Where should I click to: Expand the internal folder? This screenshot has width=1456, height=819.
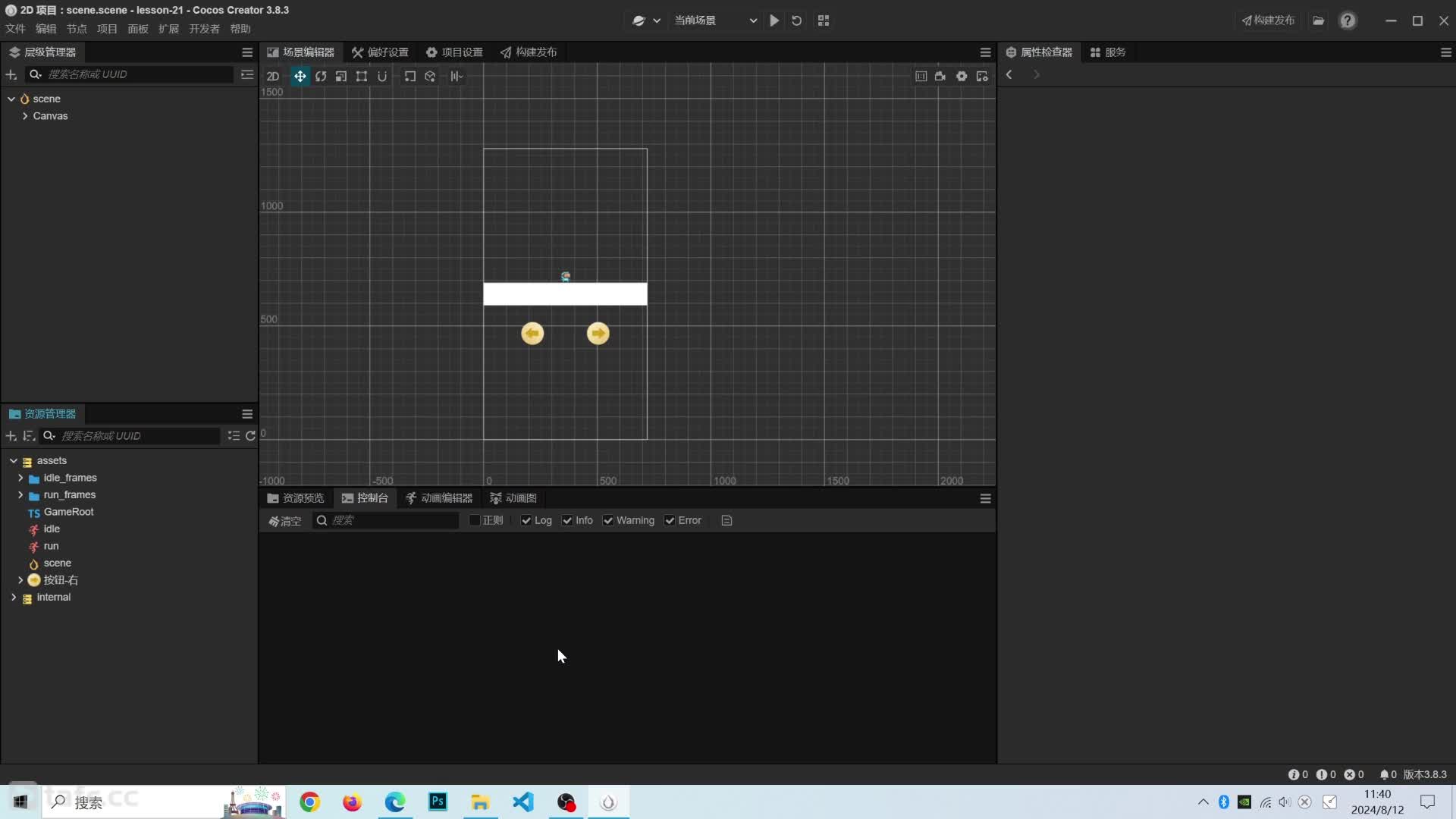(x=13, y=598)
